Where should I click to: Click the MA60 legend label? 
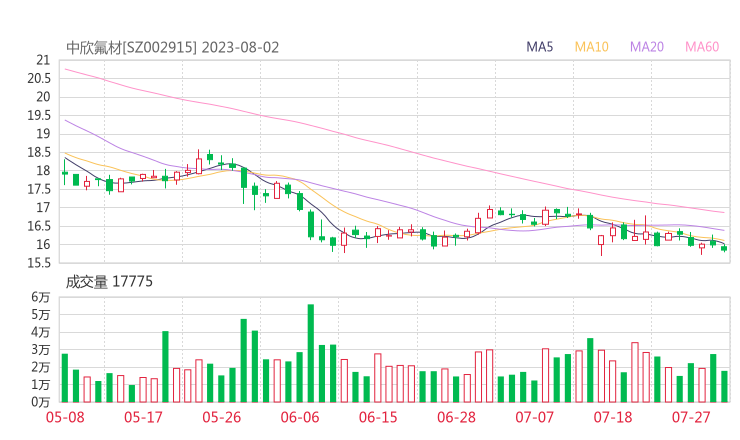tap(702, 47)
